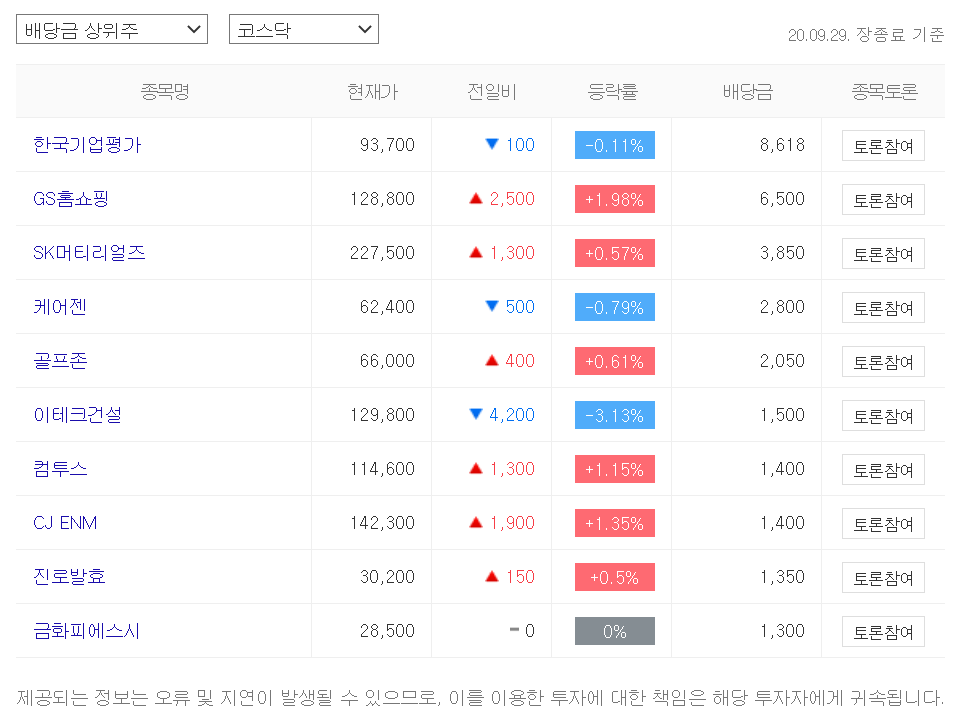Click the 30,200 current price
Viewport: 962px width, 728px height.
point(387,577)
